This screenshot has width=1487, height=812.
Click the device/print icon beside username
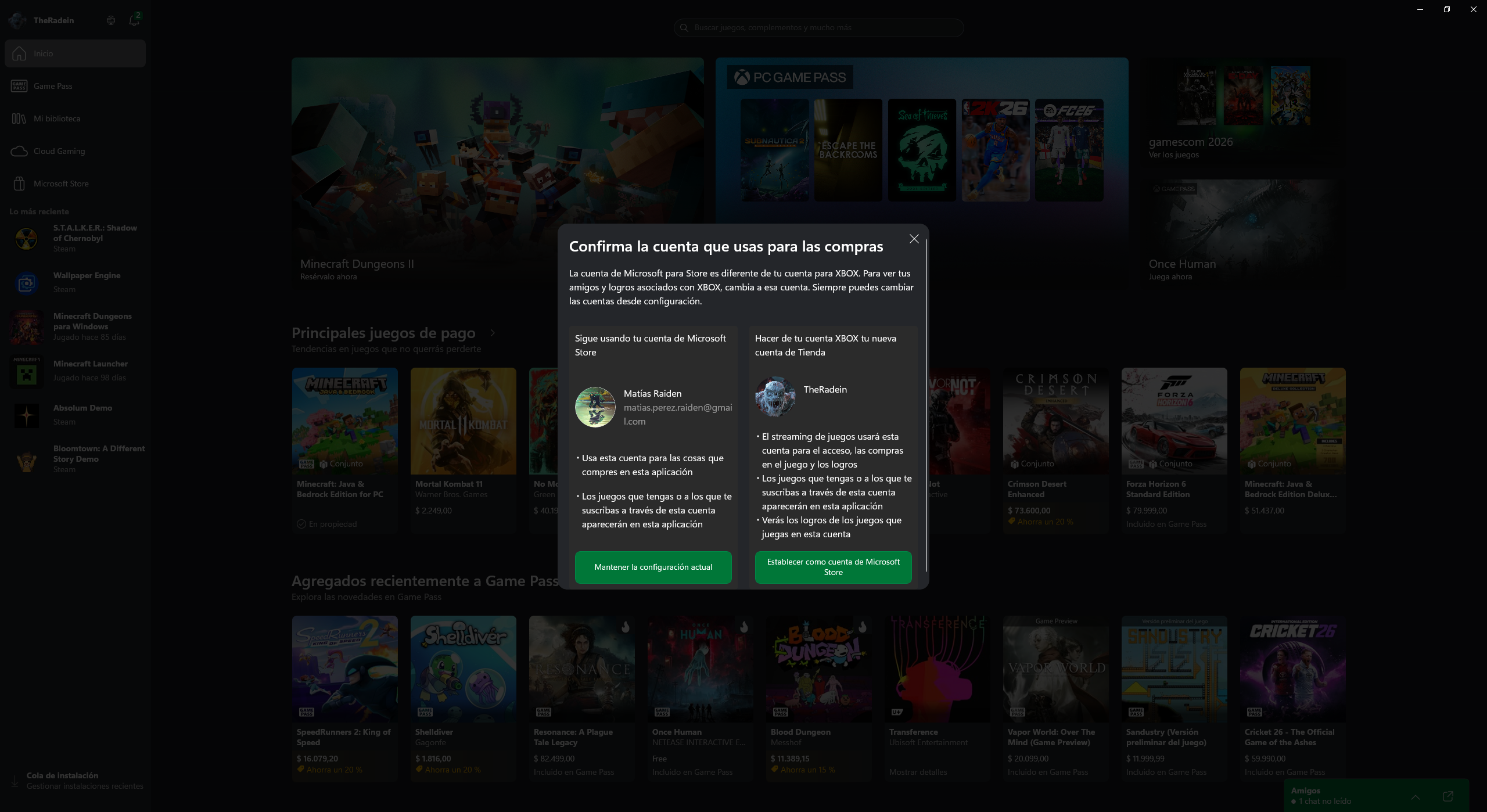pos(111,20)
